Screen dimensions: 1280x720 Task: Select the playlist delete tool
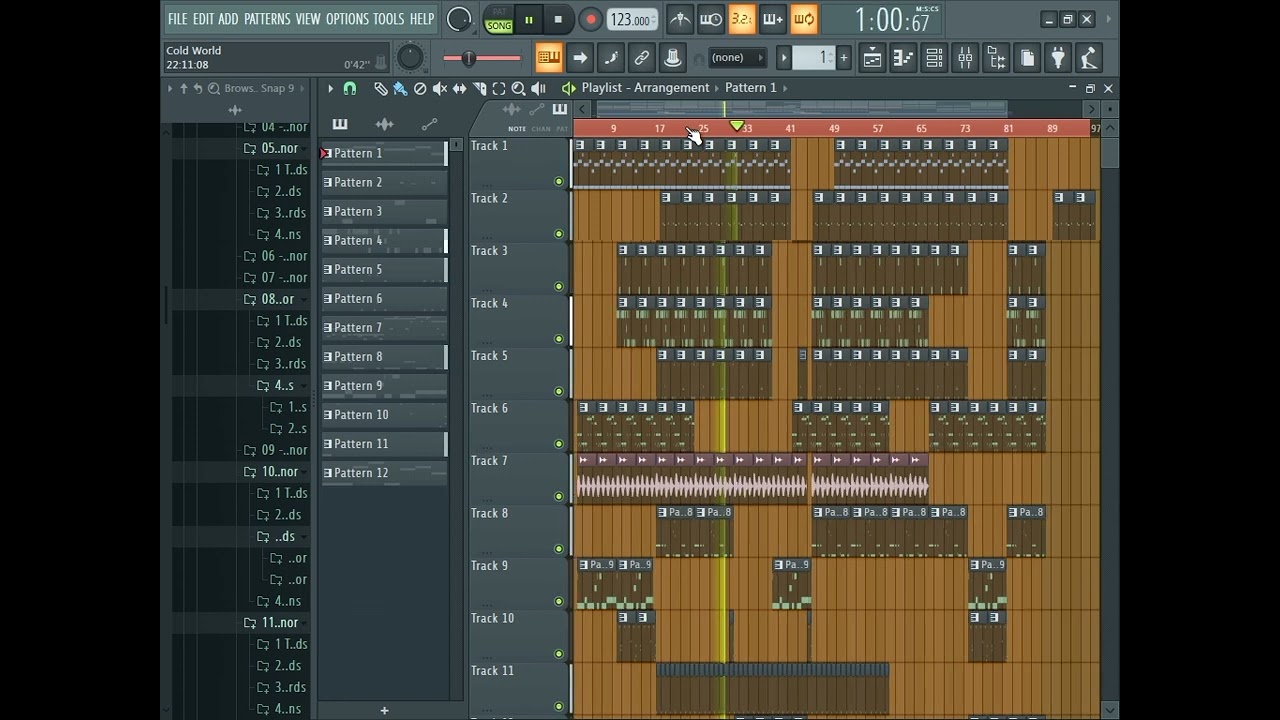pyautogui.click(x=420, y=89)
